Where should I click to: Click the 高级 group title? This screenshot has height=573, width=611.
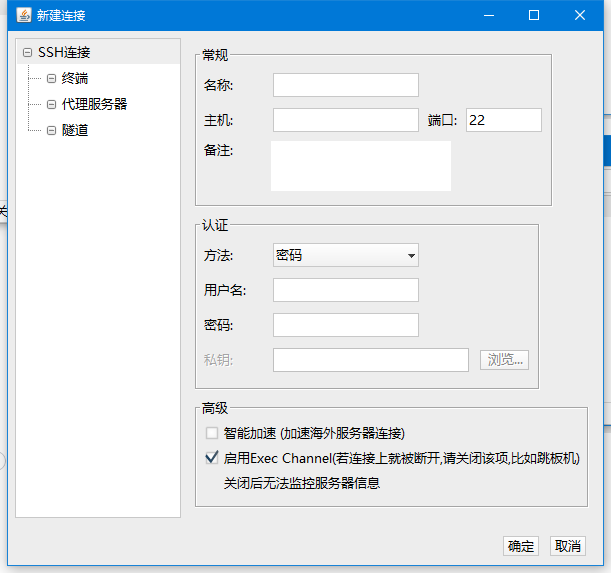tap(215, 408)
